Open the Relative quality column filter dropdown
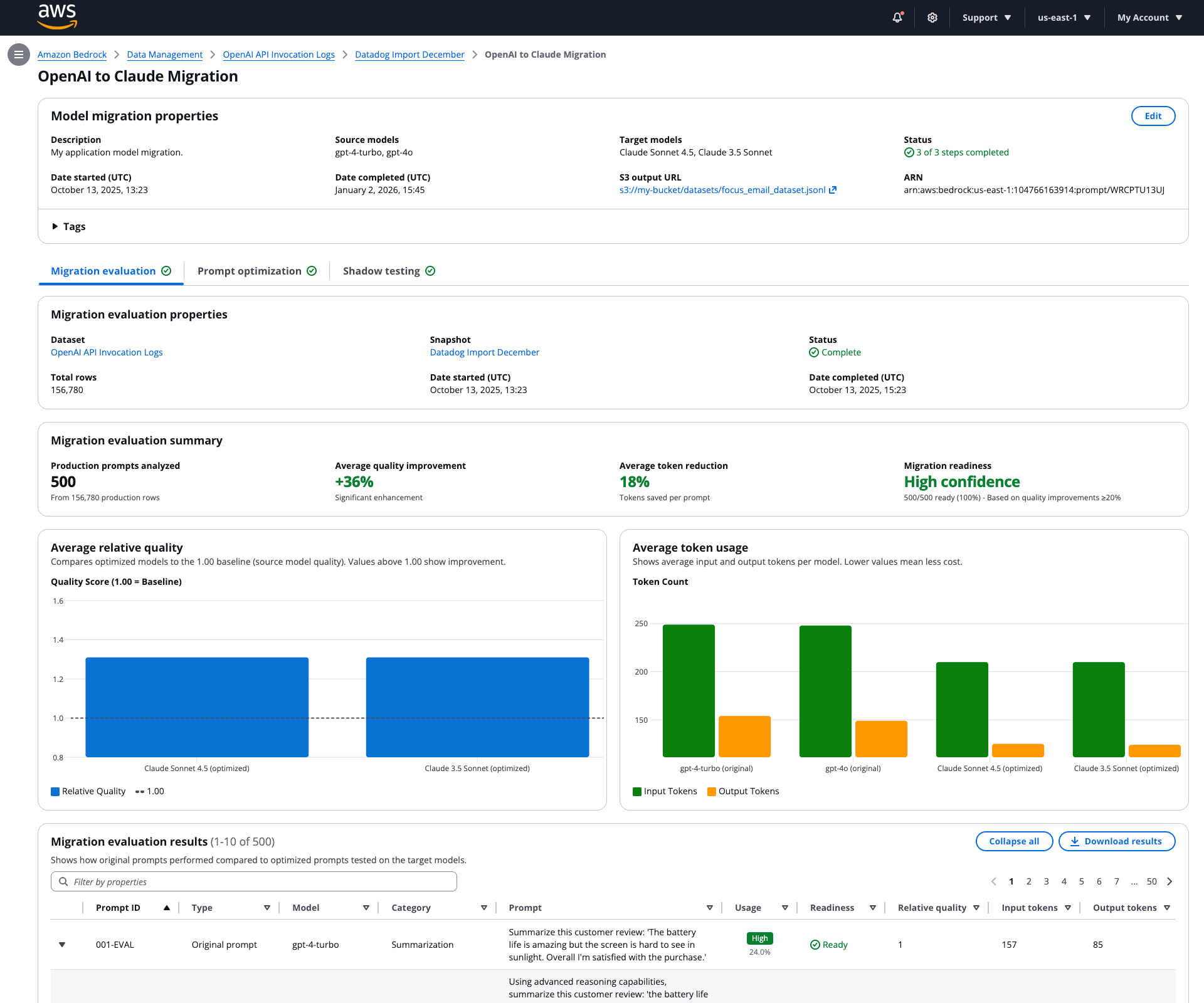Image resolution: width=1204 pixels, height=1003 pixels. [x=976, y=908]
